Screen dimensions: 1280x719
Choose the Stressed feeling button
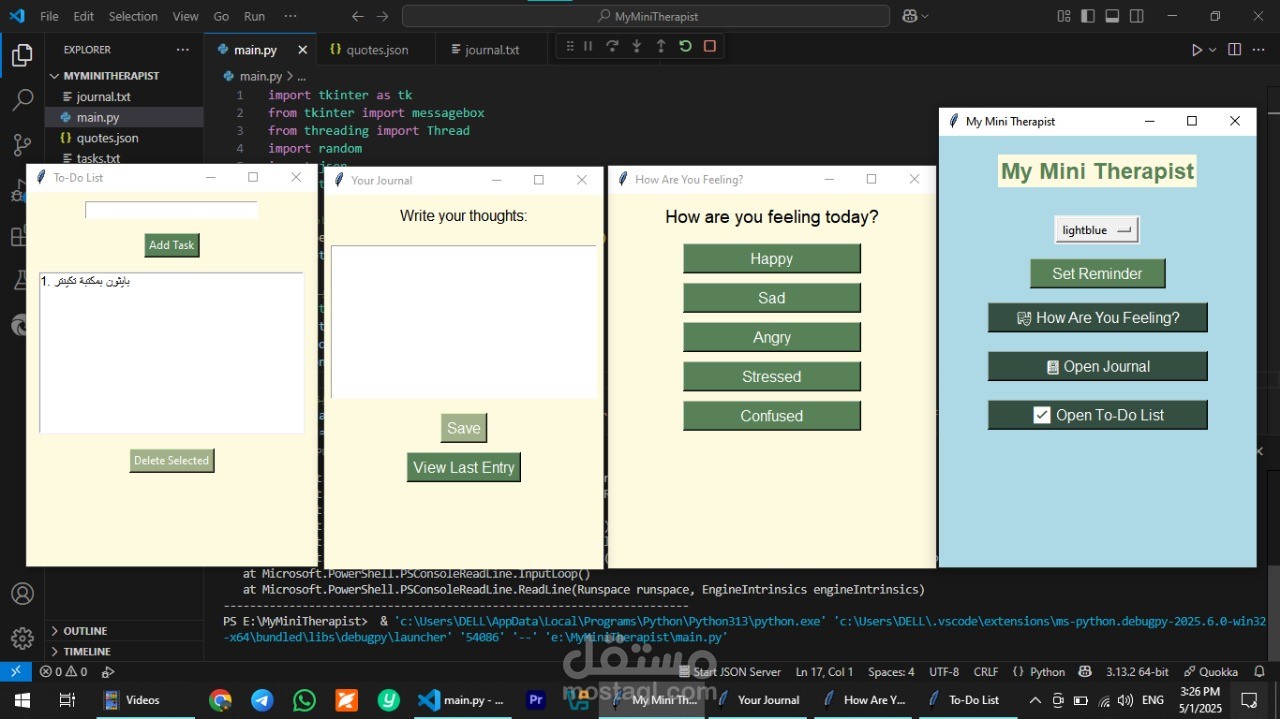click(772, 377)
